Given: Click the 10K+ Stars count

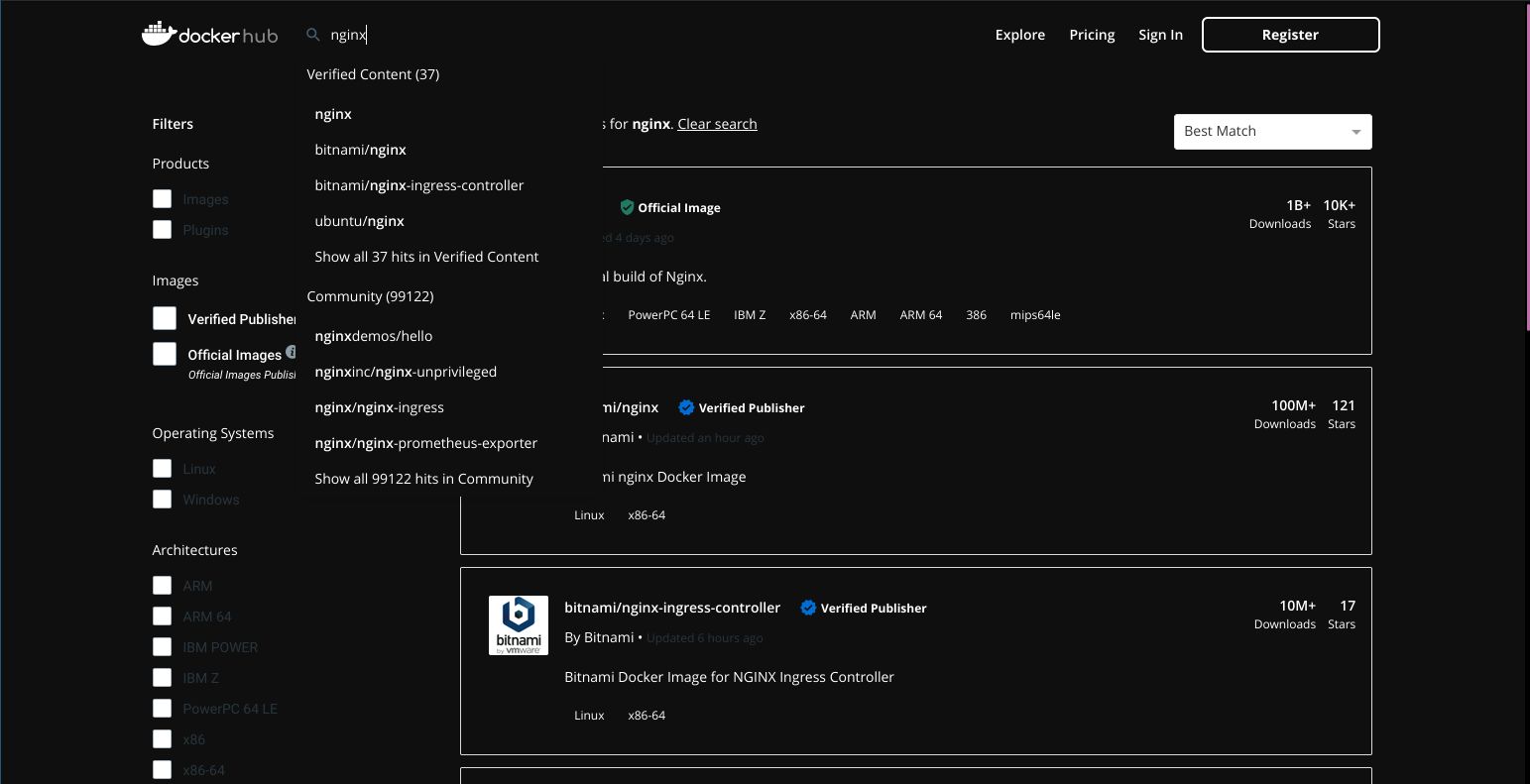Looking at the screenshot, I should click(x=1340, y=213).
